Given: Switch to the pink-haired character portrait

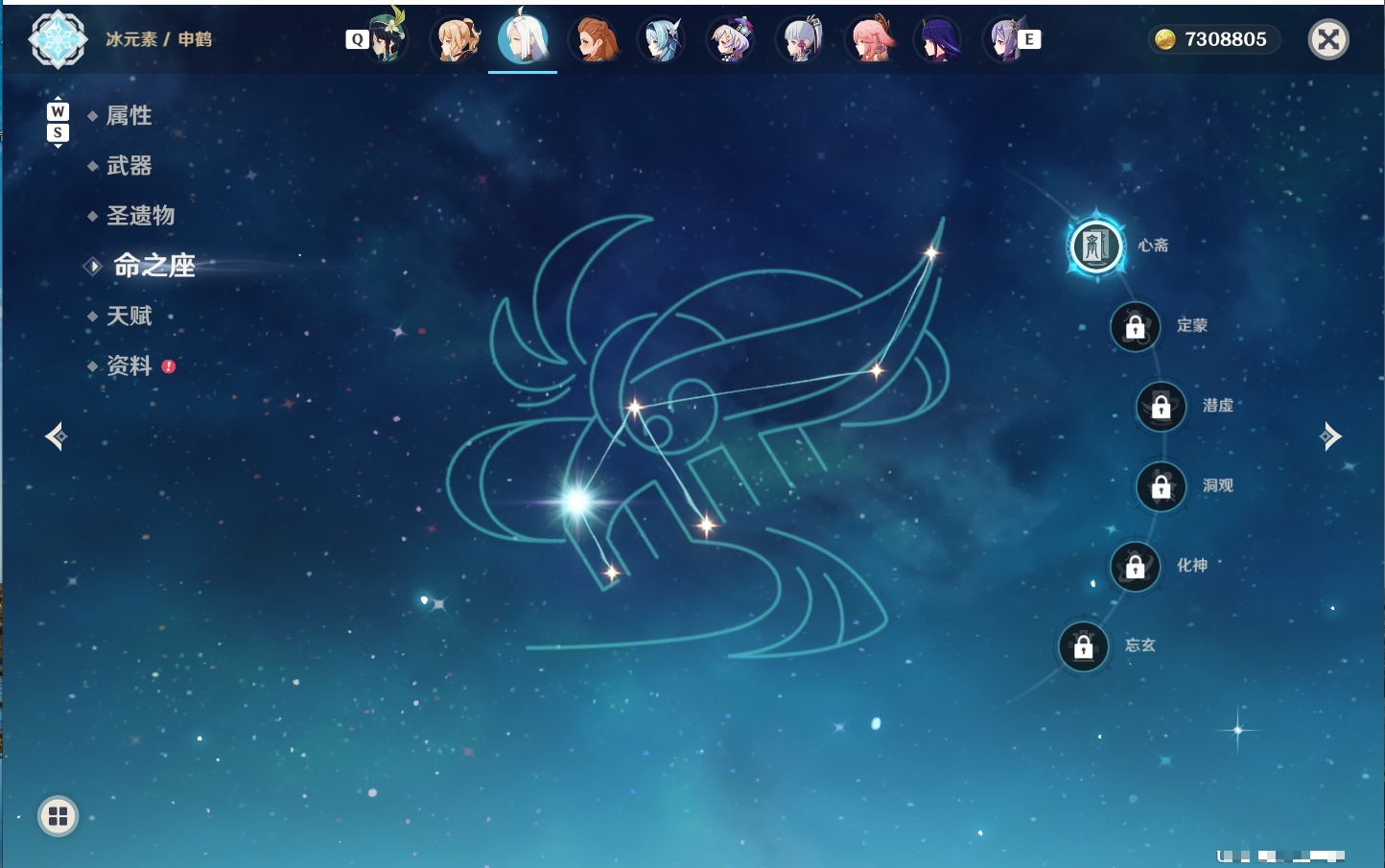Looking at the screenshot, I should pyautogui.click(x=870, y=39).
